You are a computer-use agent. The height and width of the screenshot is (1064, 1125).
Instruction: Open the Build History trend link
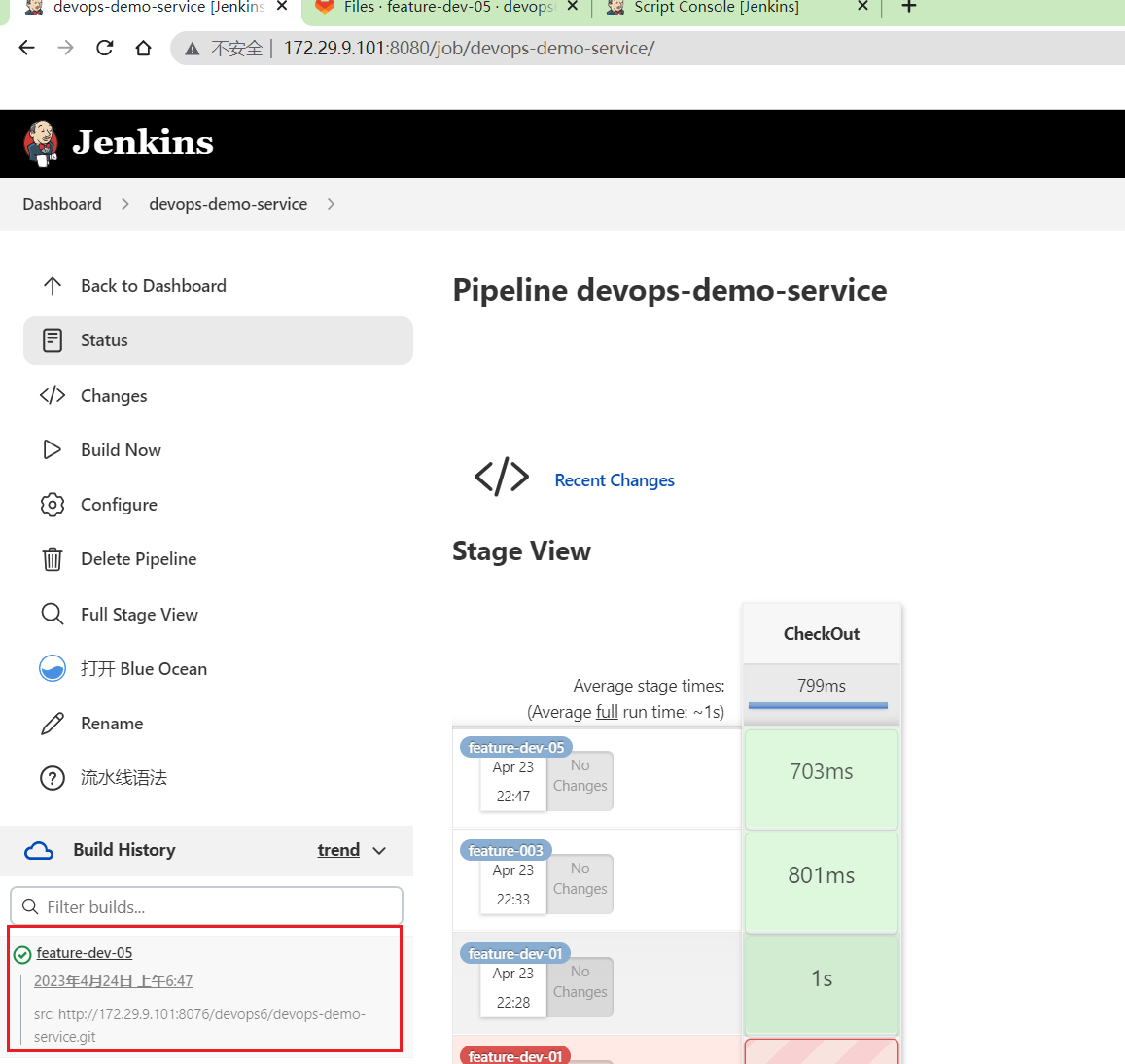(338, 850)
